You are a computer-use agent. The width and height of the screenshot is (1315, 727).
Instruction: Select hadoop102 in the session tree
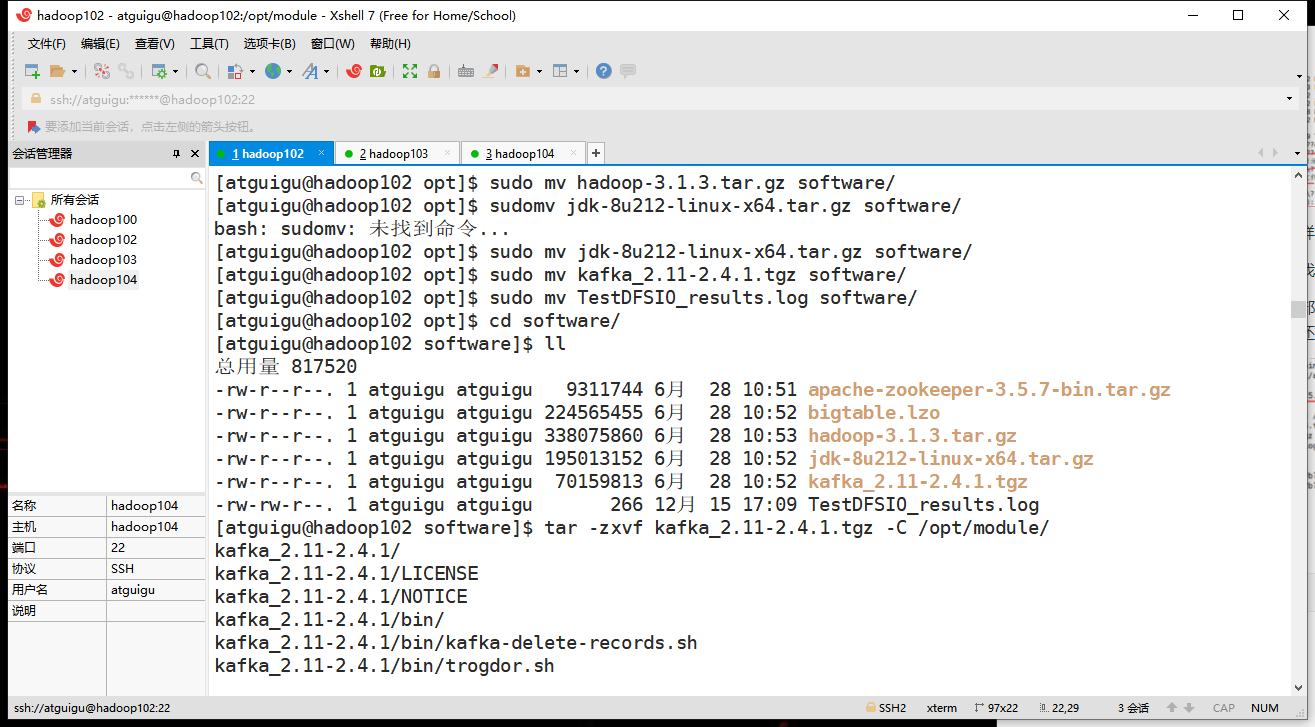click(x=103, y=240)
